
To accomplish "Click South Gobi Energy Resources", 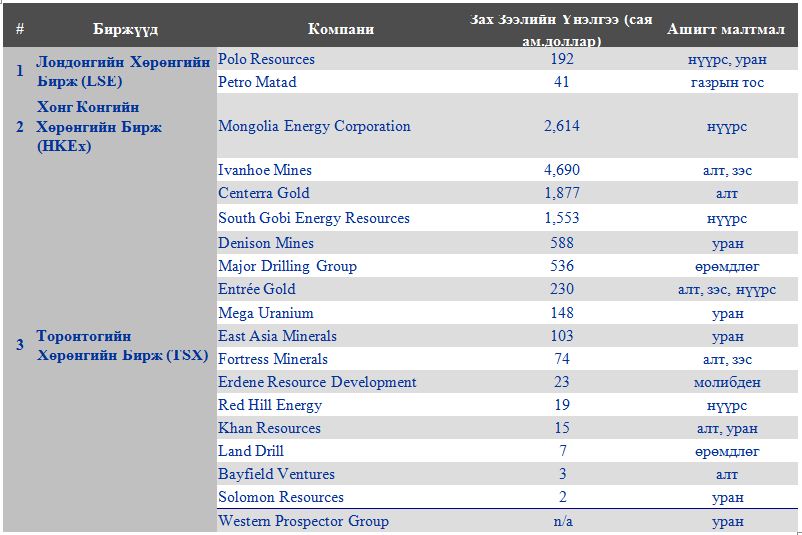I will pyautogui.click(x=314, y=218).
